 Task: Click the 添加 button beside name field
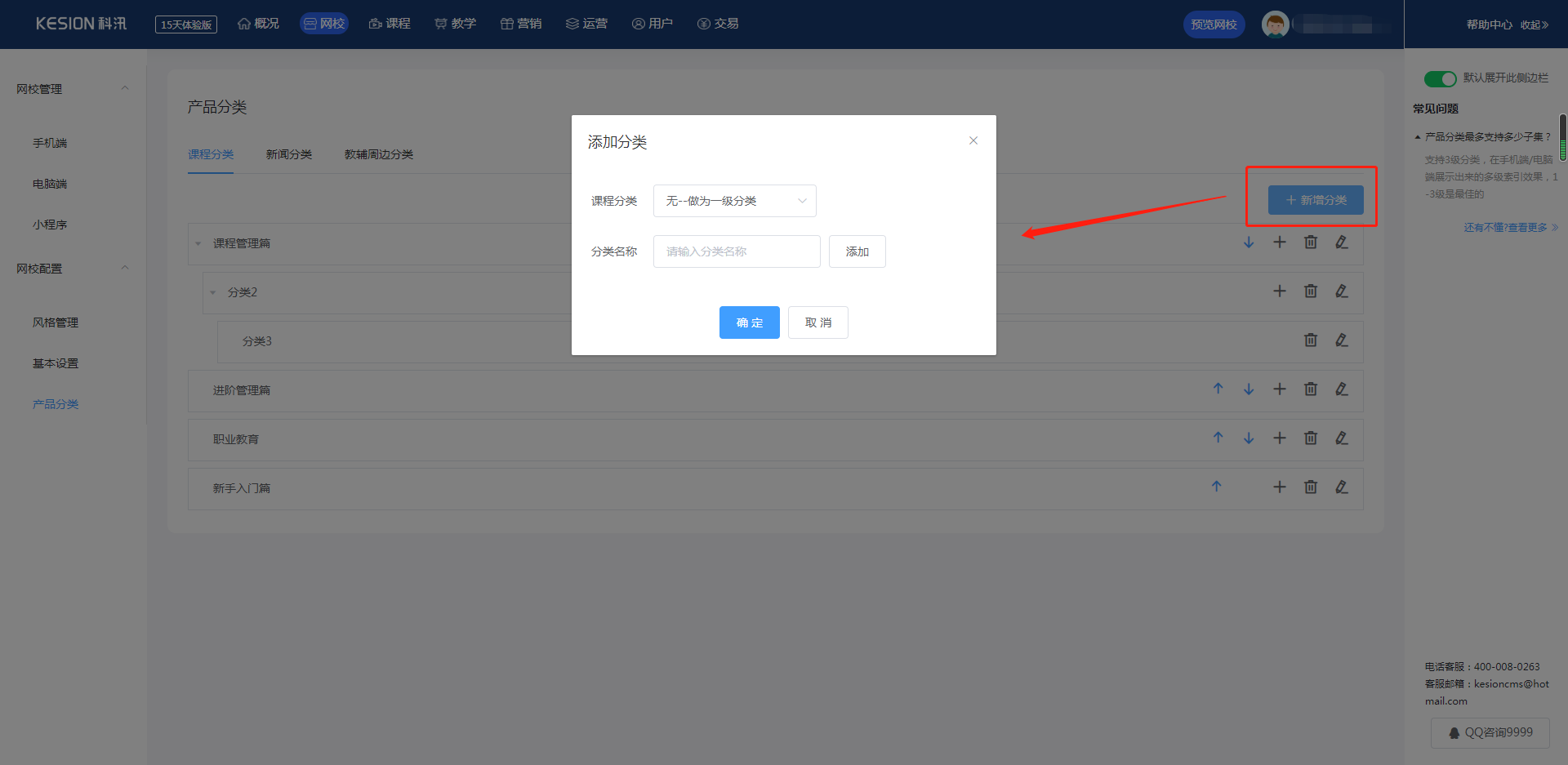tap(857, 251)
